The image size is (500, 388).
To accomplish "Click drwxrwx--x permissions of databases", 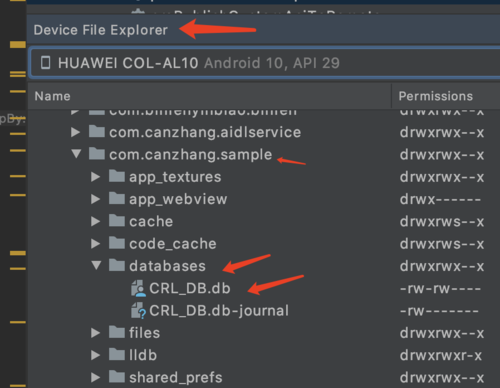I will (x=442, y=267).
